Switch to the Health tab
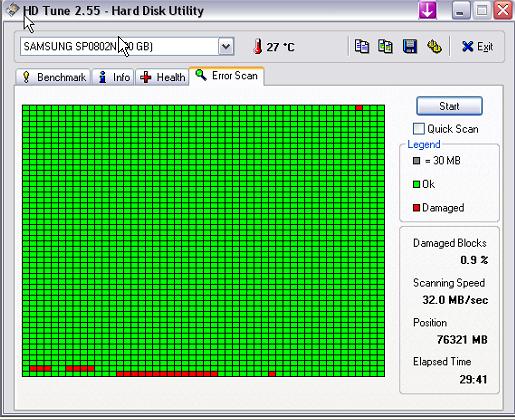Image resolution: width=515 pixels, height=420 pixels. pyautogui.click(x=162, y=77)
